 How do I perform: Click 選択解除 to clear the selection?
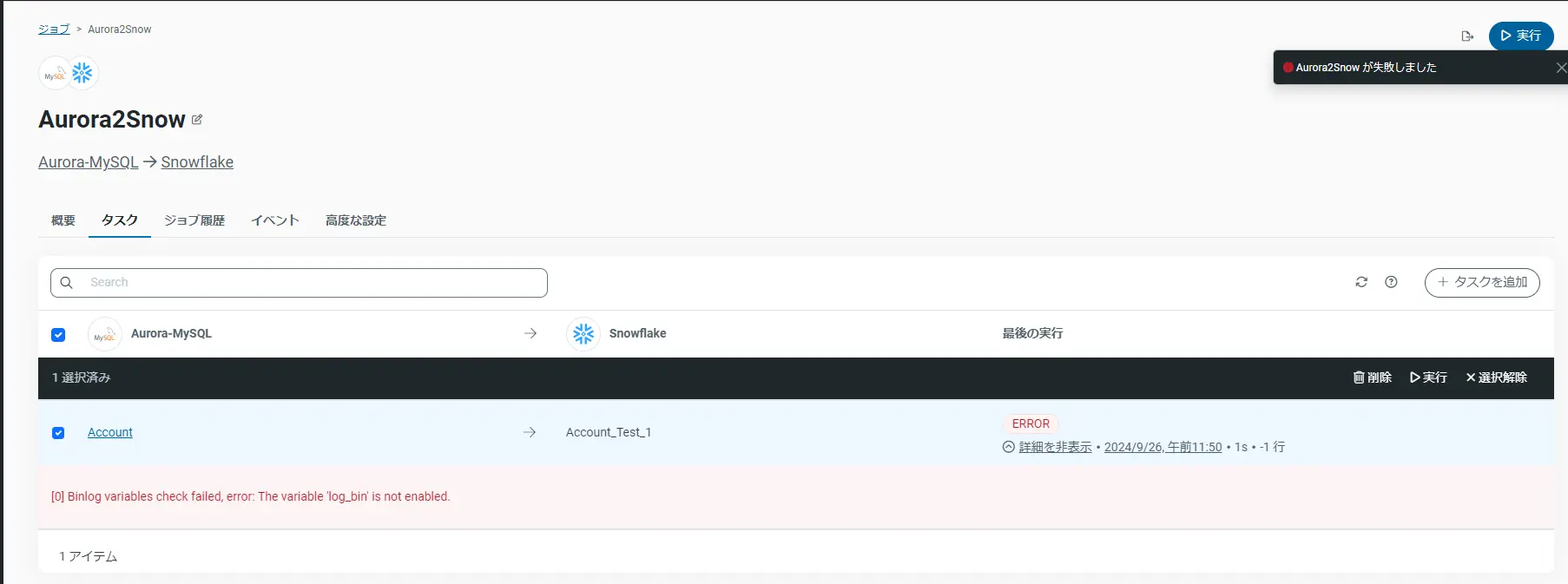(1497, 377)
